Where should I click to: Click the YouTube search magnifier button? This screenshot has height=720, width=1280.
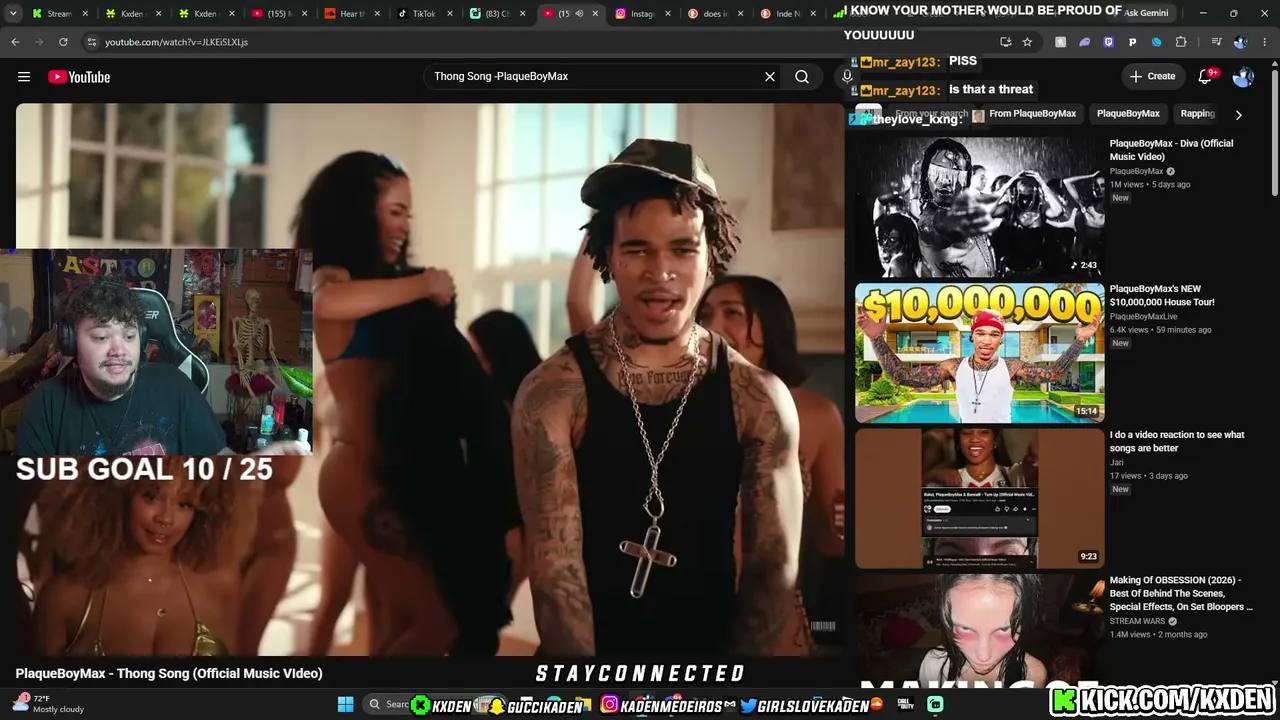coord(802,77)
